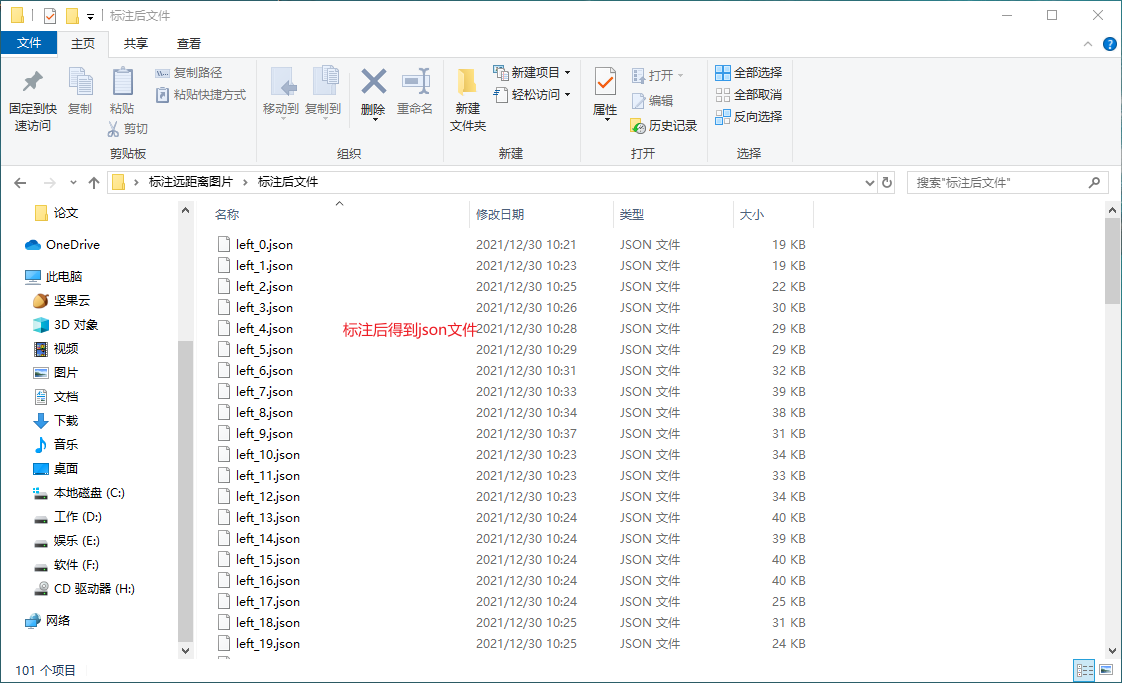Screen dimensions: 1122x683
Task: Open the address bar history dropdown
Action: pos(869,182)
